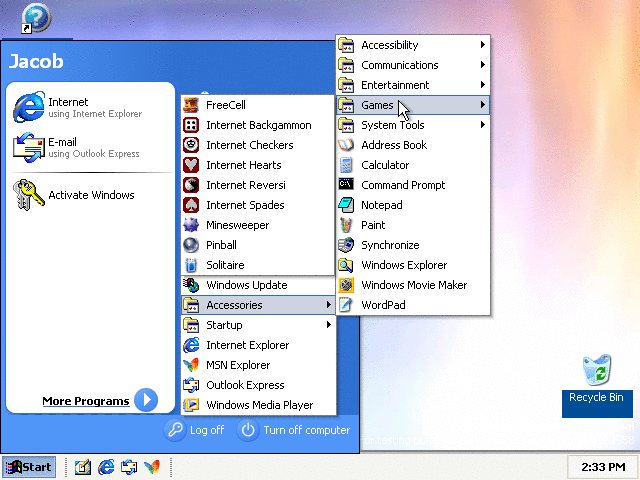
Task: Click the Internet Checkers icon
Action: [191, 145]
